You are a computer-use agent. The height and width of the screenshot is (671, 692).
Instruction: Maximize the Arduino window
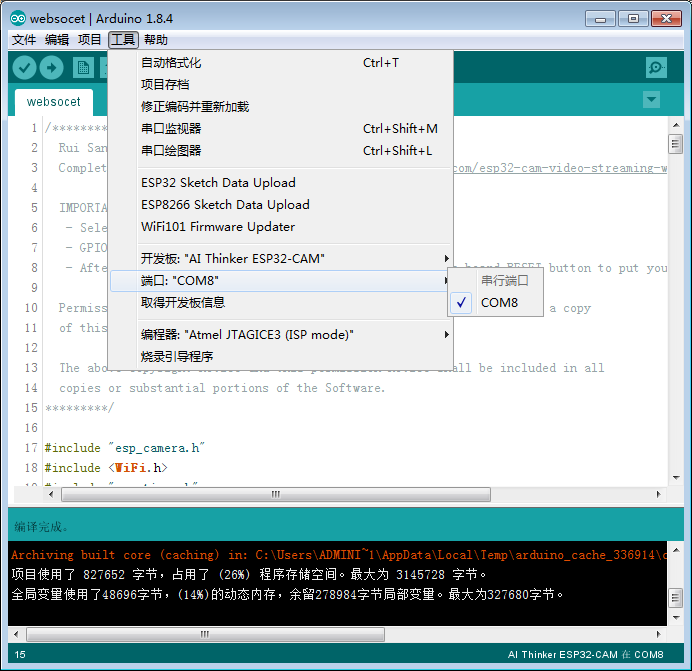pos(633,19)
